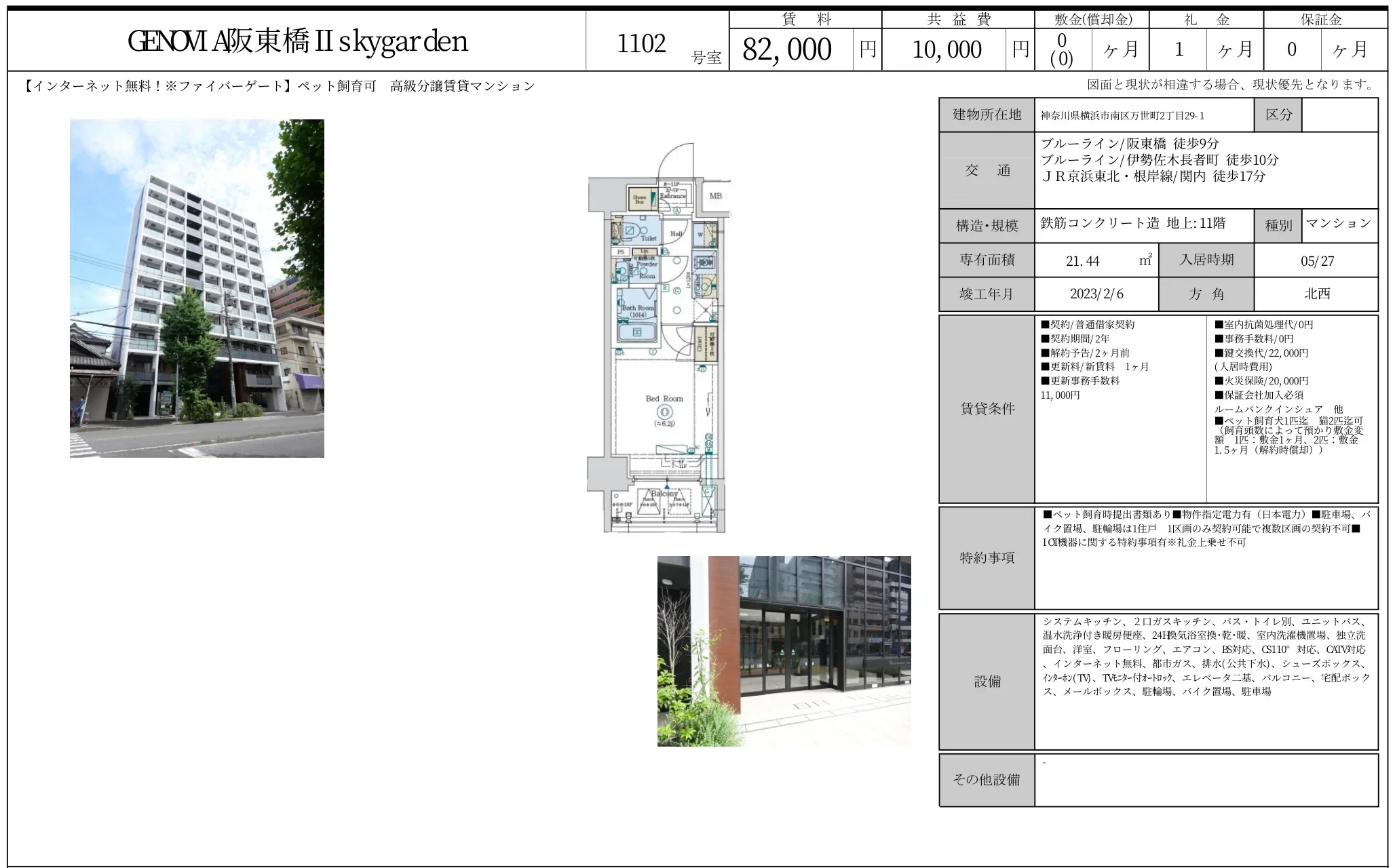Click the floor plan drawing
Viewport: 1395px width, 868px height.
click(x=659, y=337)
